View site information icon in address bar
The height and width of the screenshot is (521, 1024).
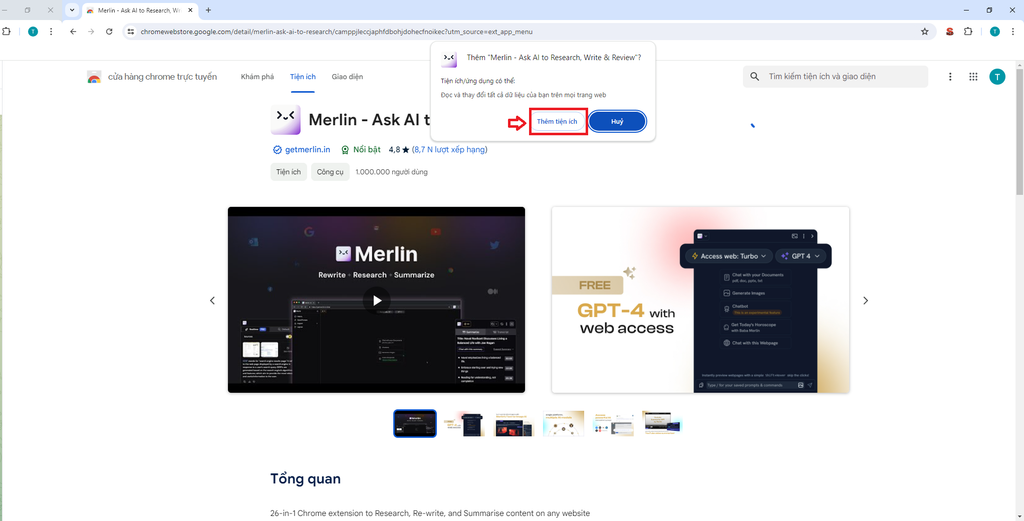tap(131, 31)
